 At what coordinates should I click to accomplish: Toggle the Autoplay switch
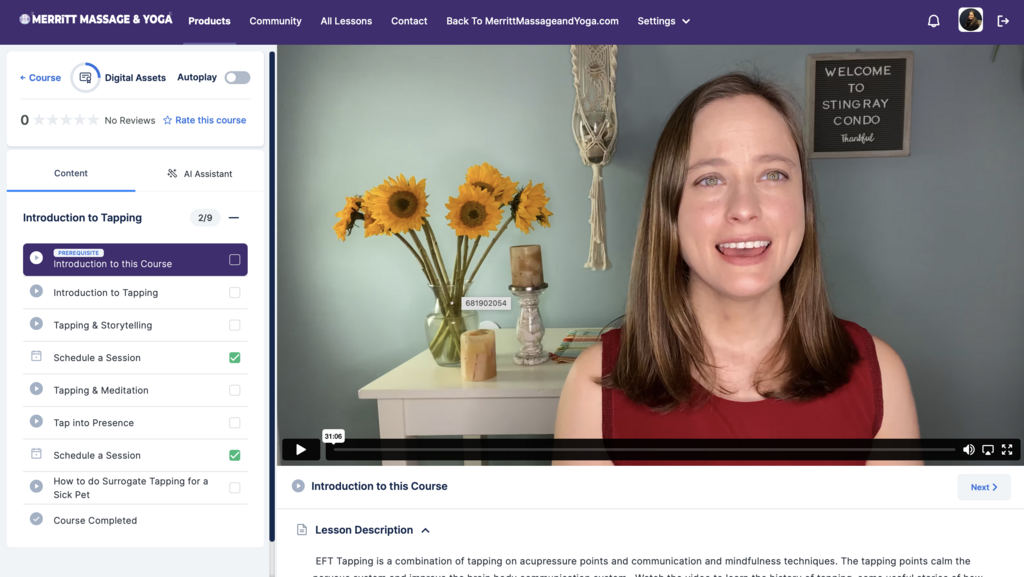tap(237, 78)
